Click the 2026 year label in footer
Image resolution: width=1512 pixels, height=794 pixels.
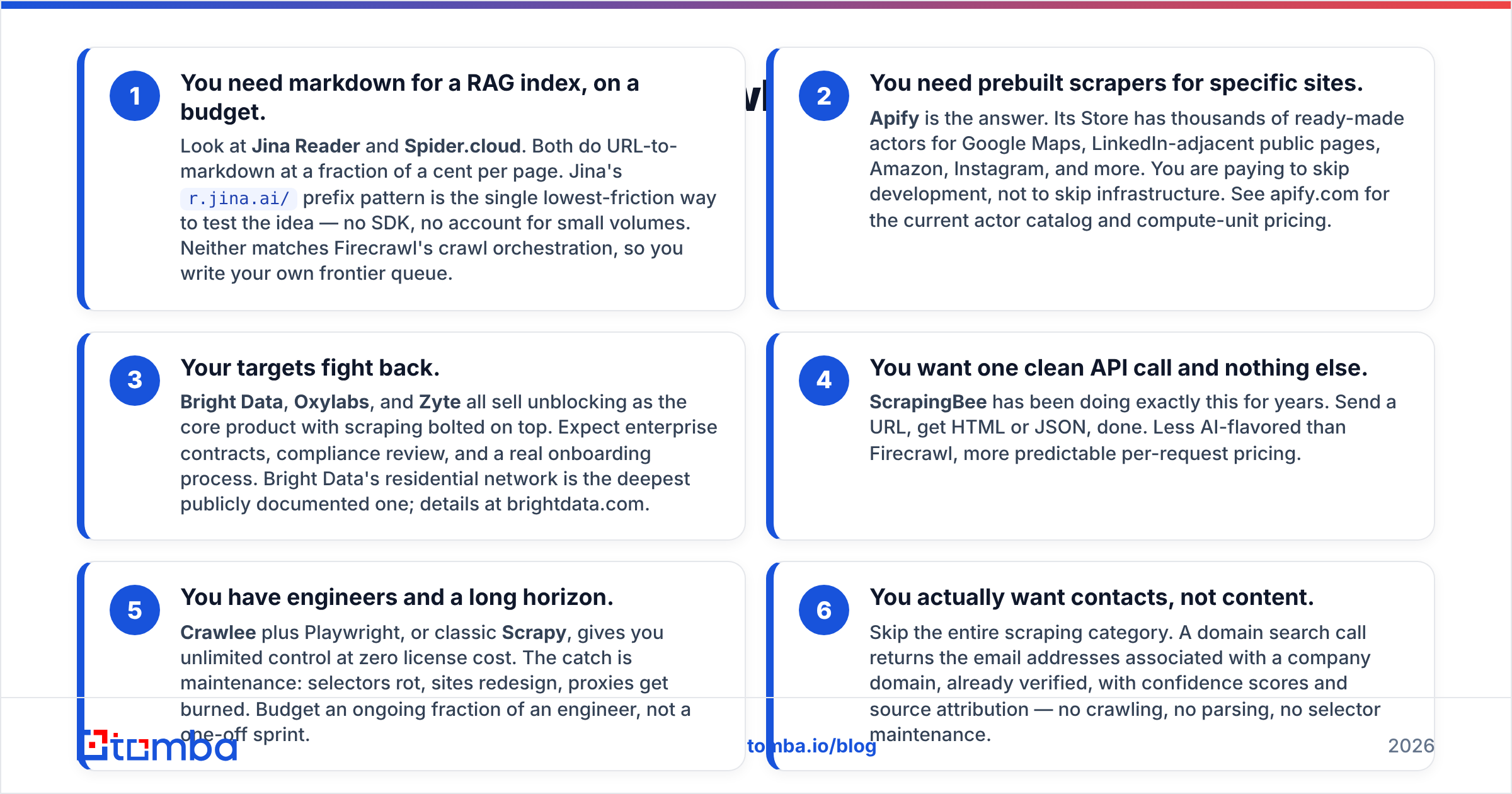[1411, 746]
